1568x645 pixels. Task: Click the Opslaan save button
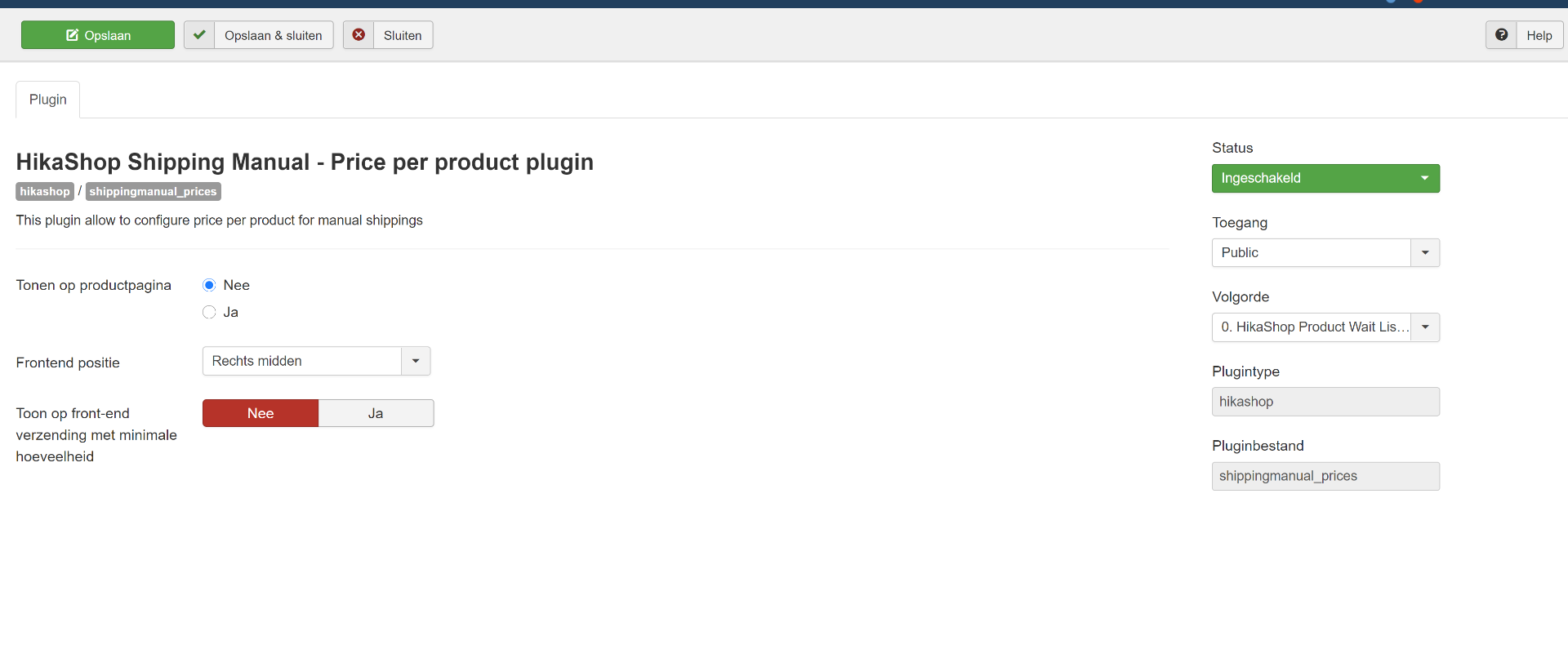(98, 35)
